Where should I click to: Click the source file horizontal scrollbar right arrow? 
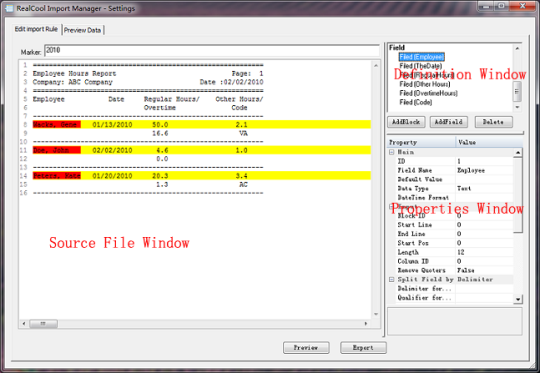click(x=366, y=323)
